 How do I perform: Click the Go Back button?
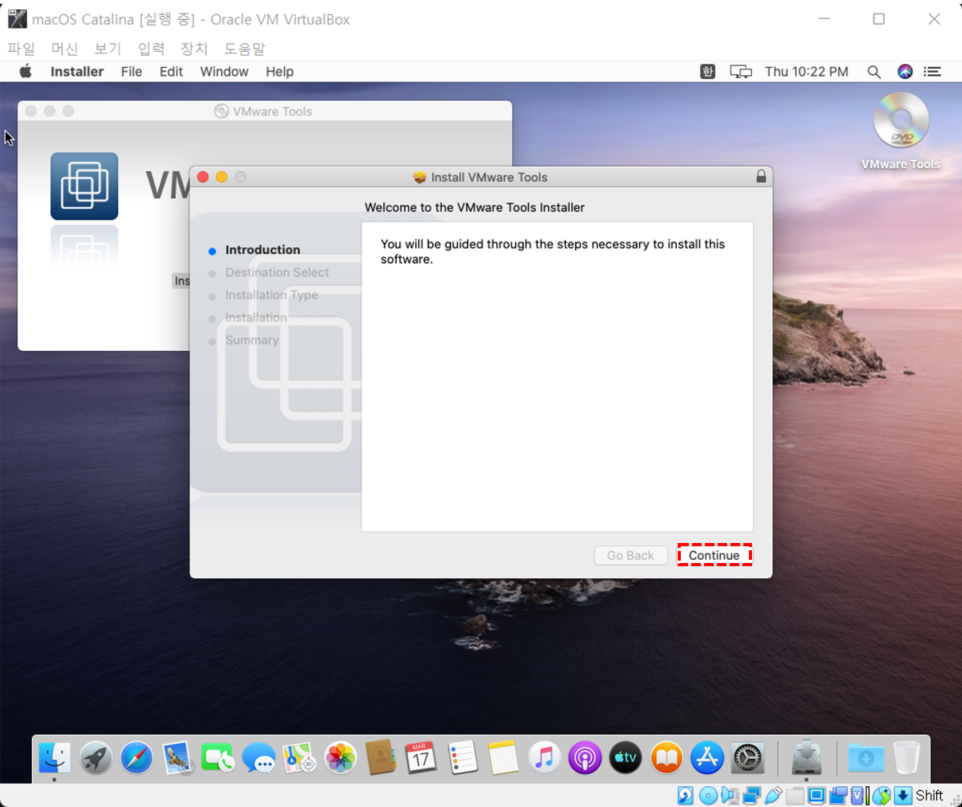630,555
